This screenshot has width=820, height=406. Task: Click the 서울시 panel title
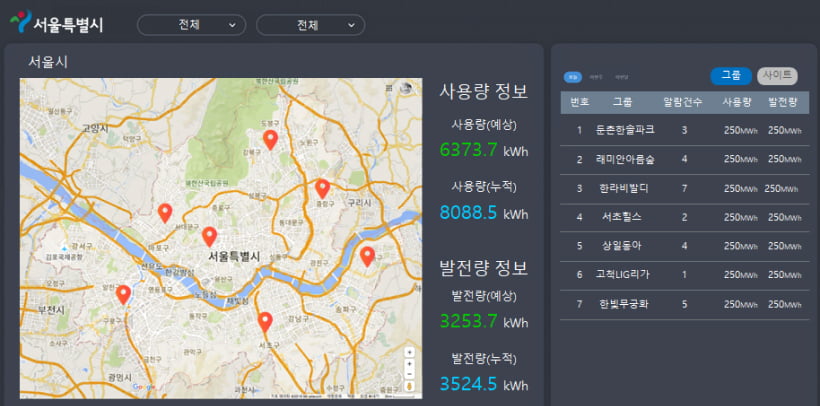(48, 62)
